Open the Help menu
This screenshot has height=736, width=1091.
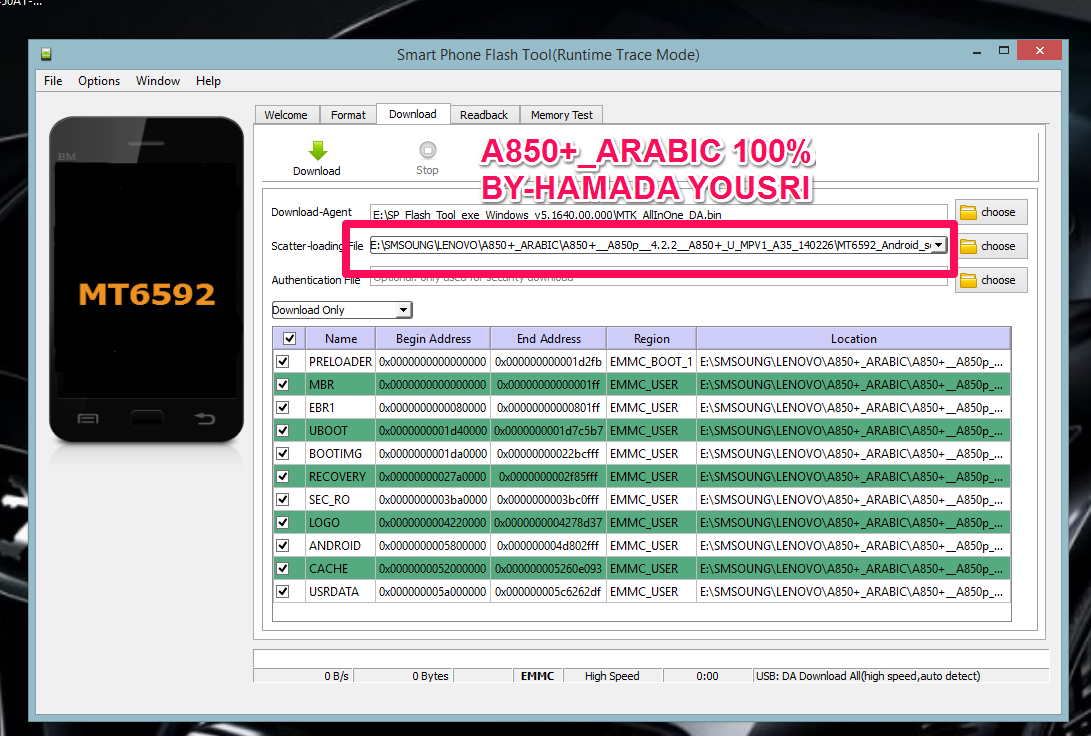click(x=208, y=81)
